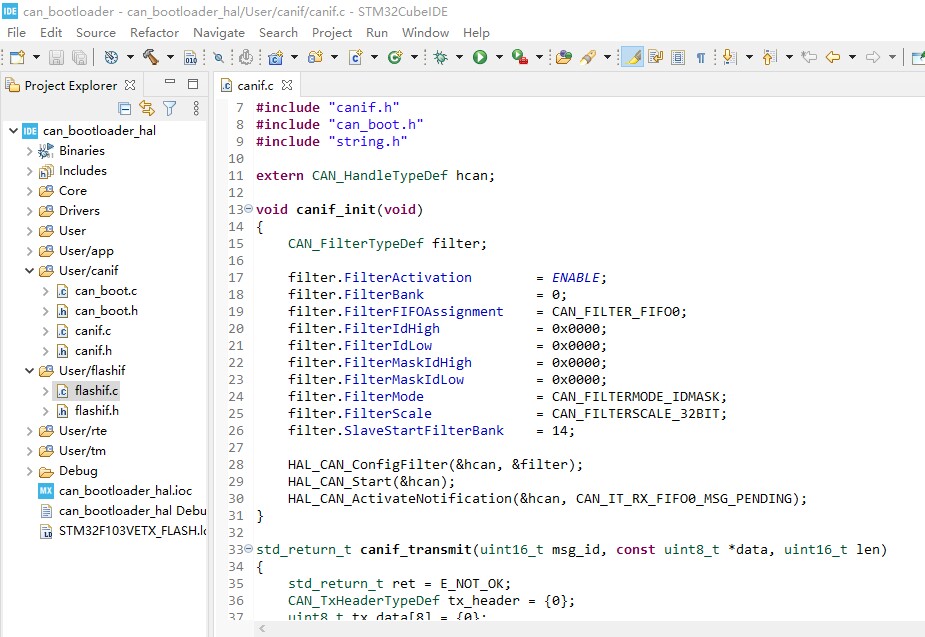Start debugging with the bug icon

(440, 57)
